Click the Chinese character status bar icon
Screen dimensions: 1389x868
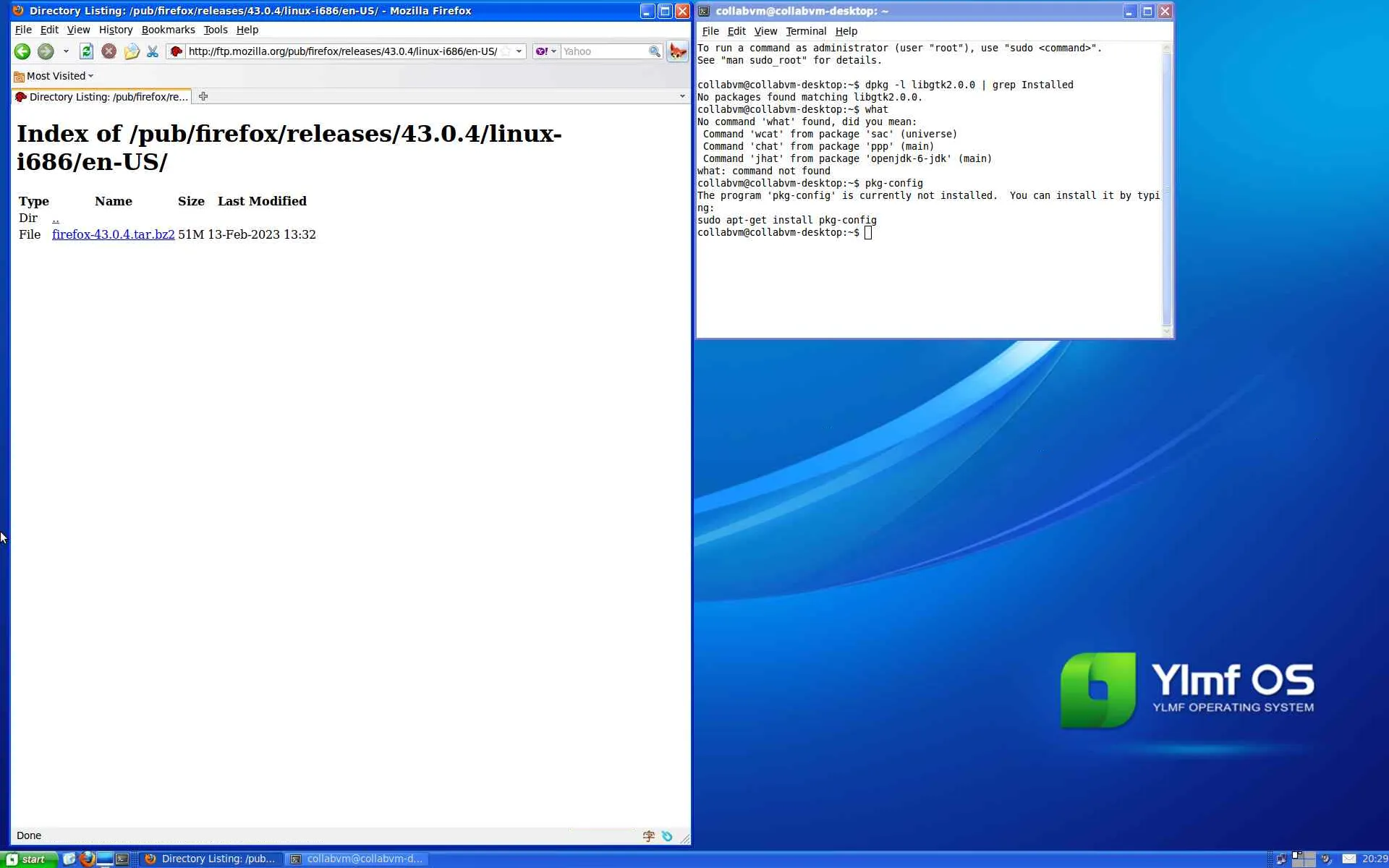tap(648, 835)
